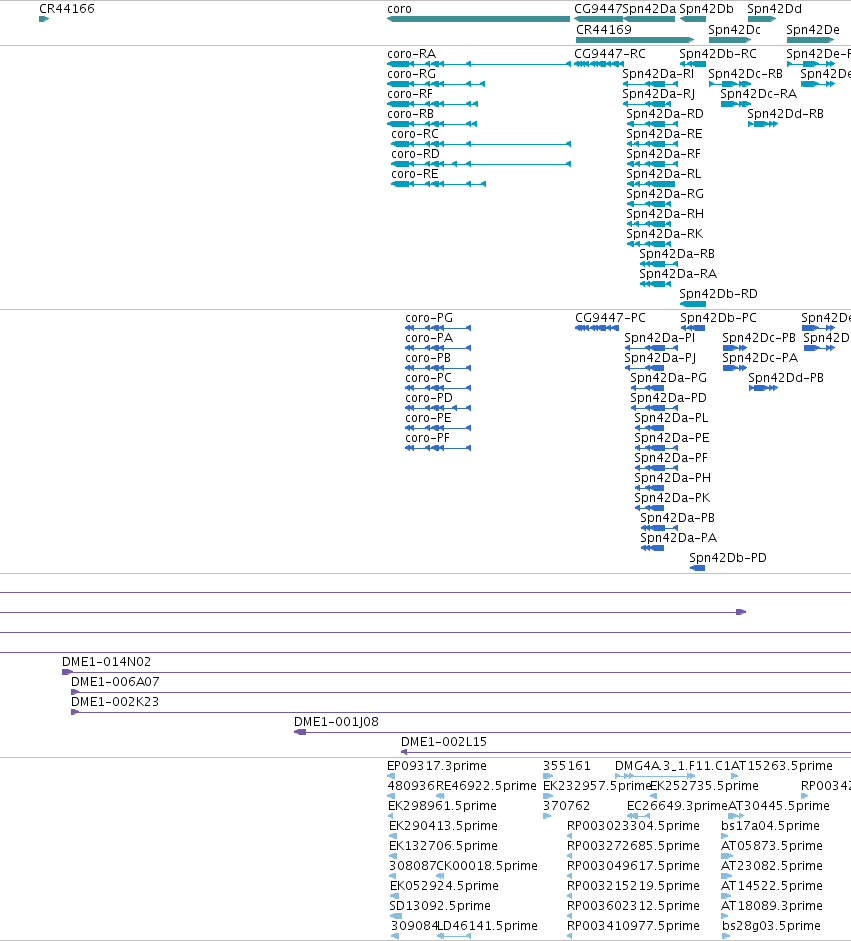Select cDNA bs17a04.5prime
This screenshot has height=941, width=851.
771,826
